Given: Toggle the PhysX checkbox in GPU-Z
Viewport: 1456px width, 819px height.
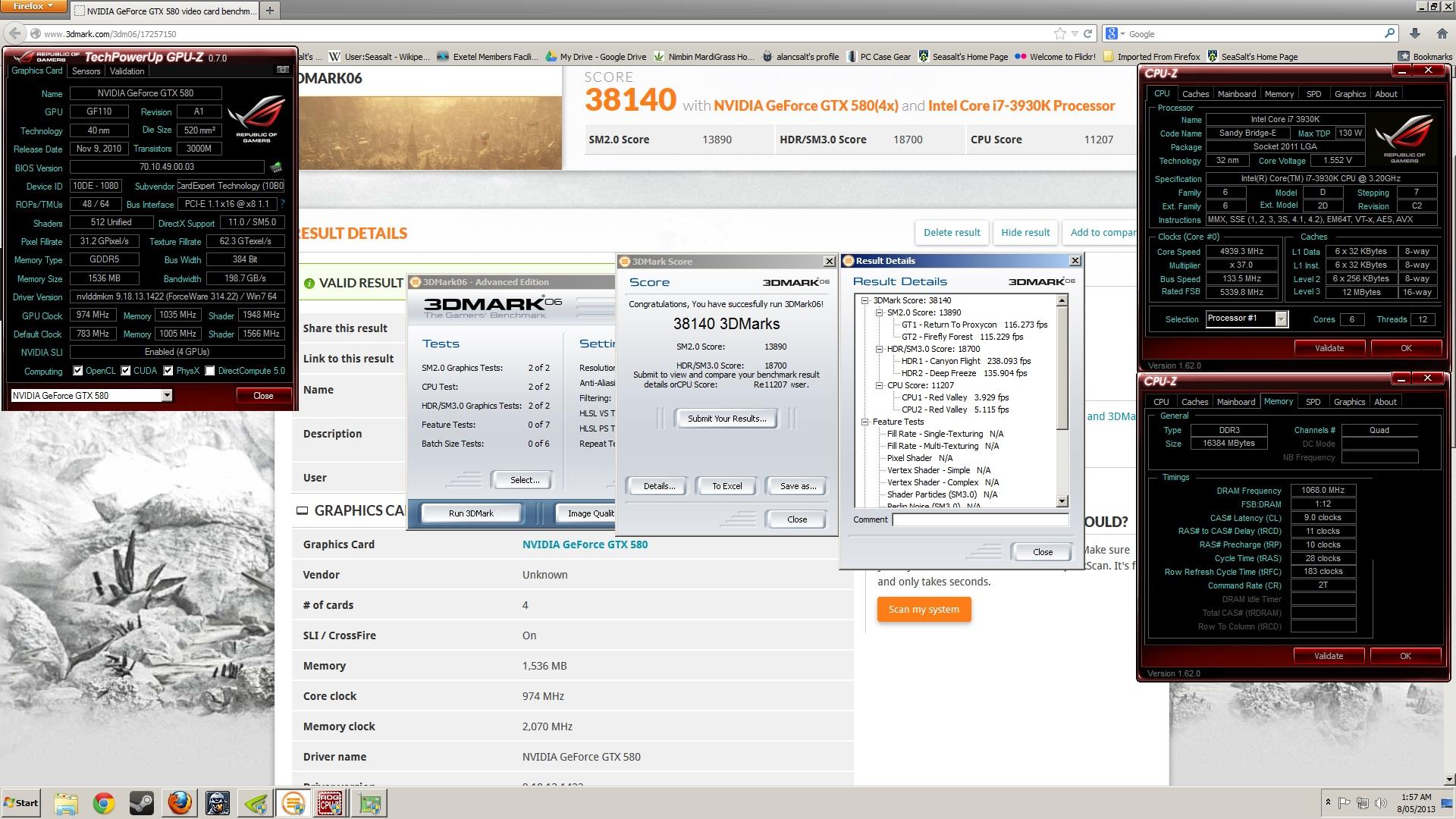Looking at the screenshot, I should point(168,371).
